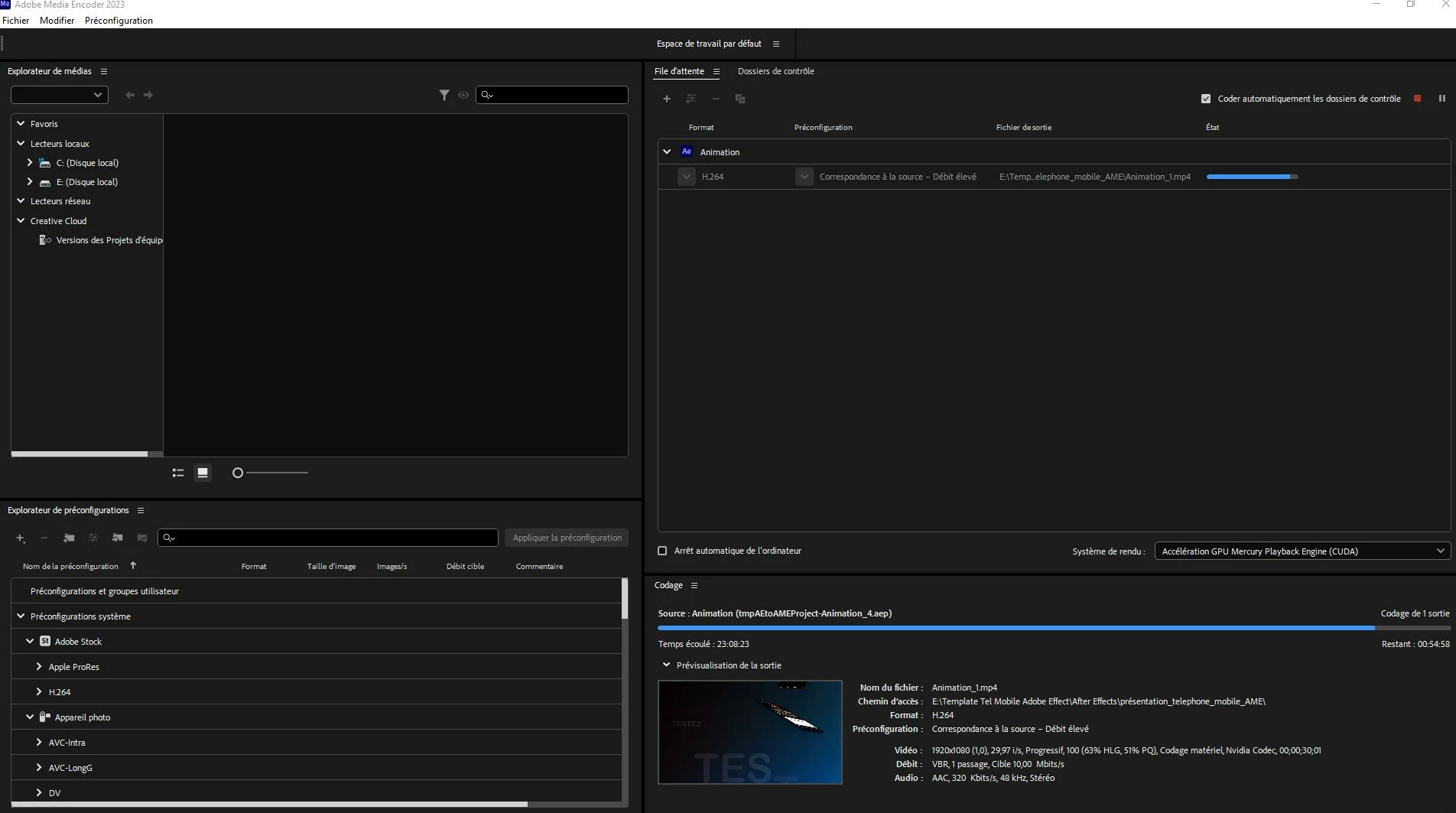This screenshot has height=813, width=1456.
Task: Click the Correspondance à la source preset link
Action: point(898,177)
